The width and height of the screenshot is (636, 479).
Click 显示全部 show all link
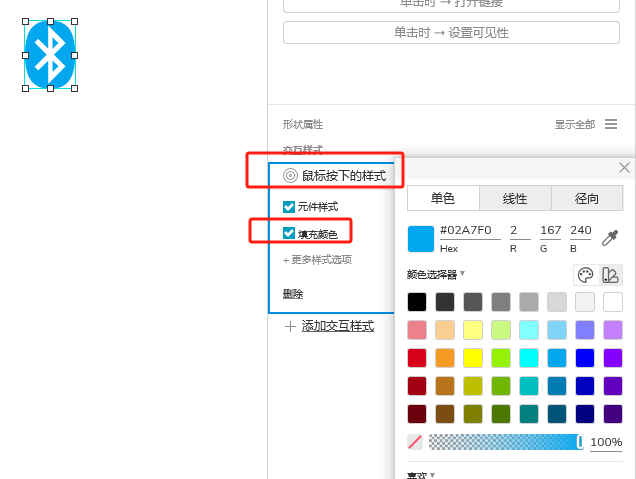tap(575, 125)
